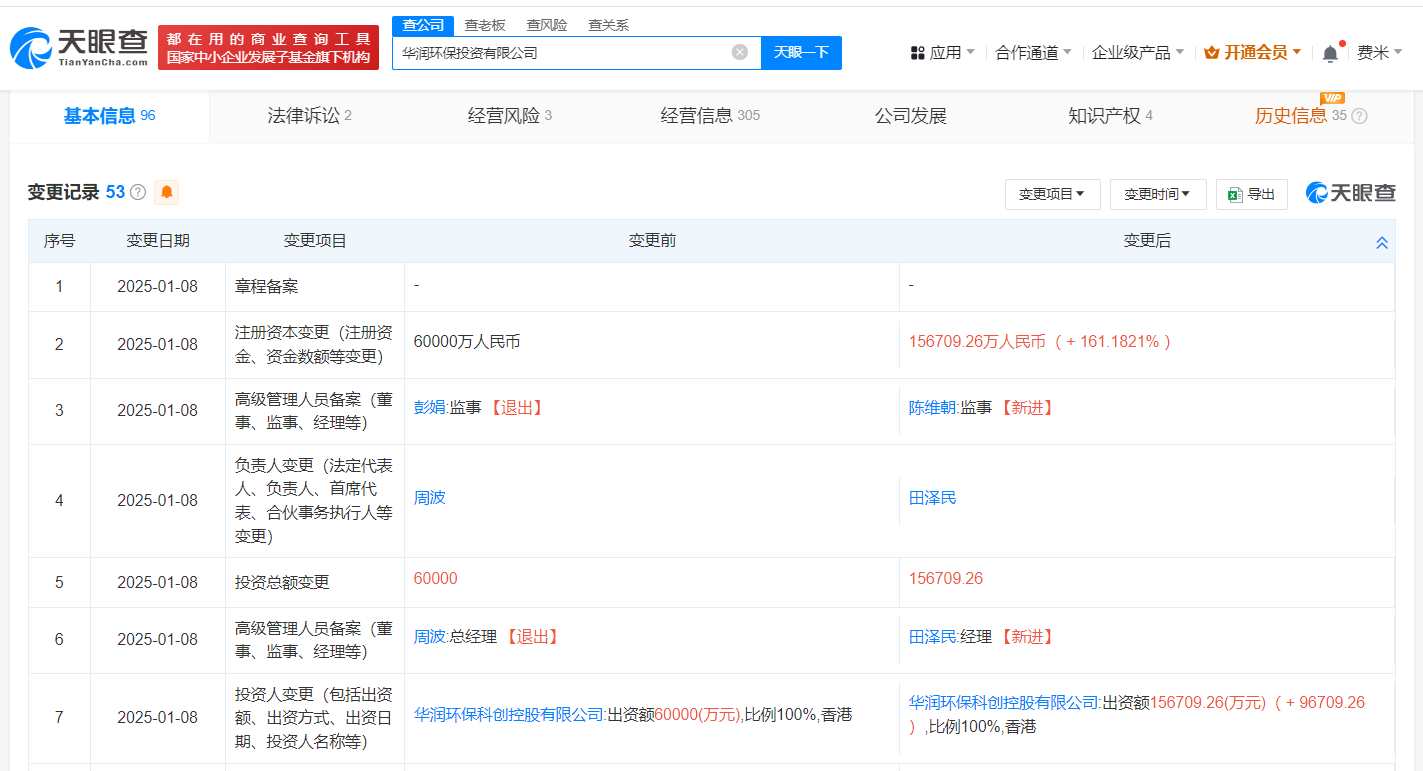
Task: Click the 开通会员 crown icon
Action: pos(1211,53)
